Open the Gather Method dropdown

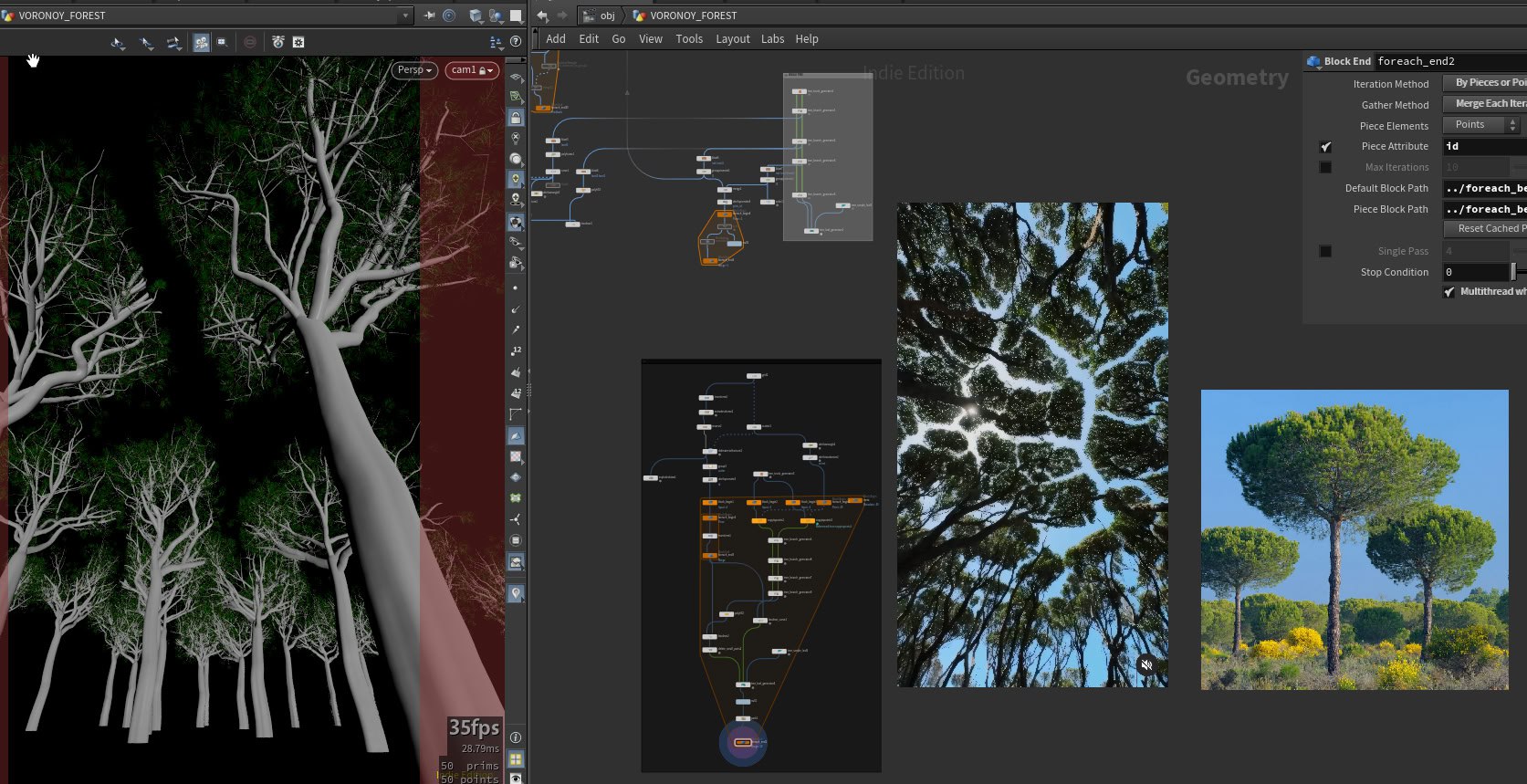coord(1485,104)
